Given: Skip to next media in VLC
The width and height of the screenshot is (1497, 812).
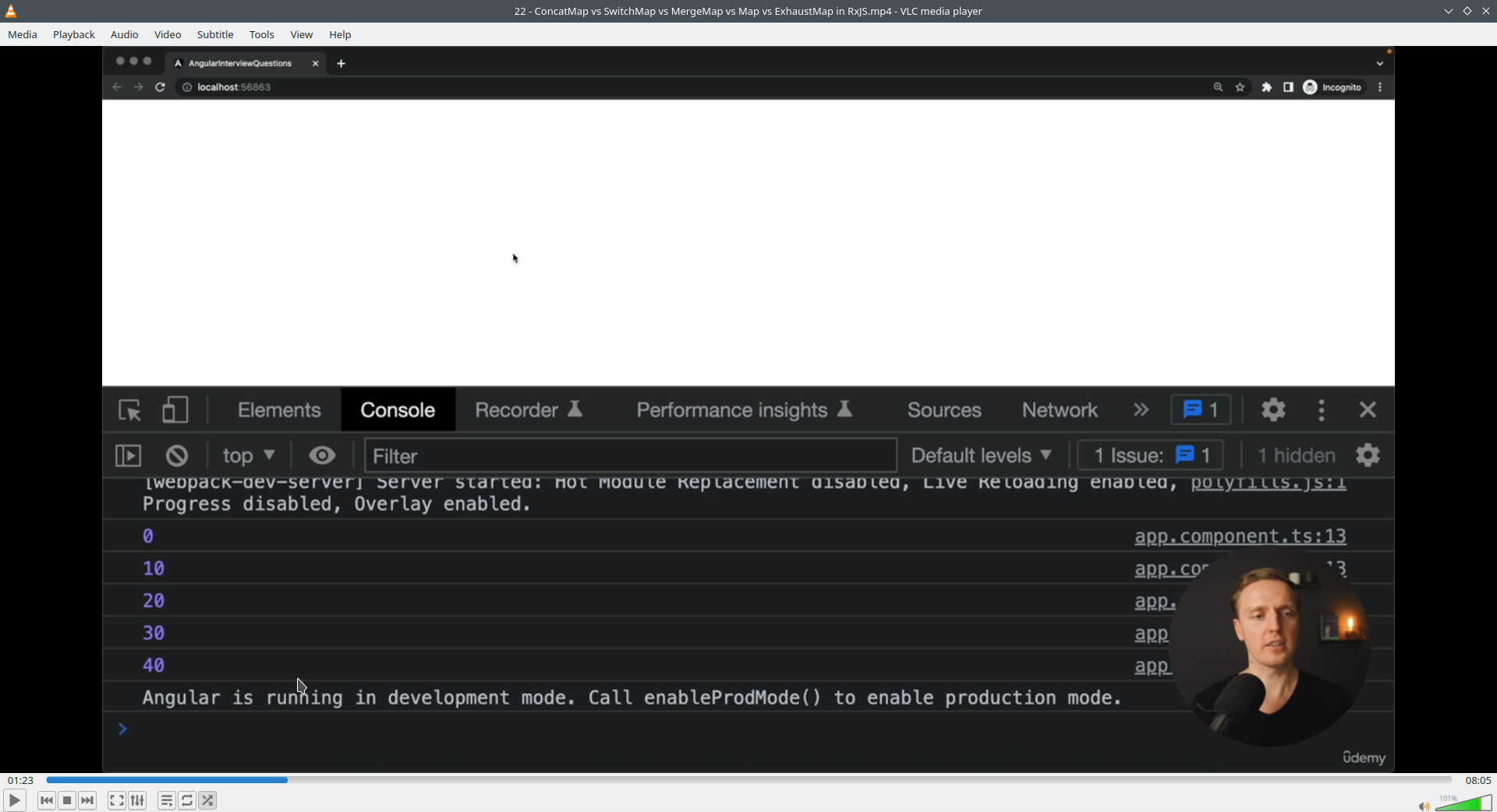Looking at the screenshot, I should click(x=87, y=800).
